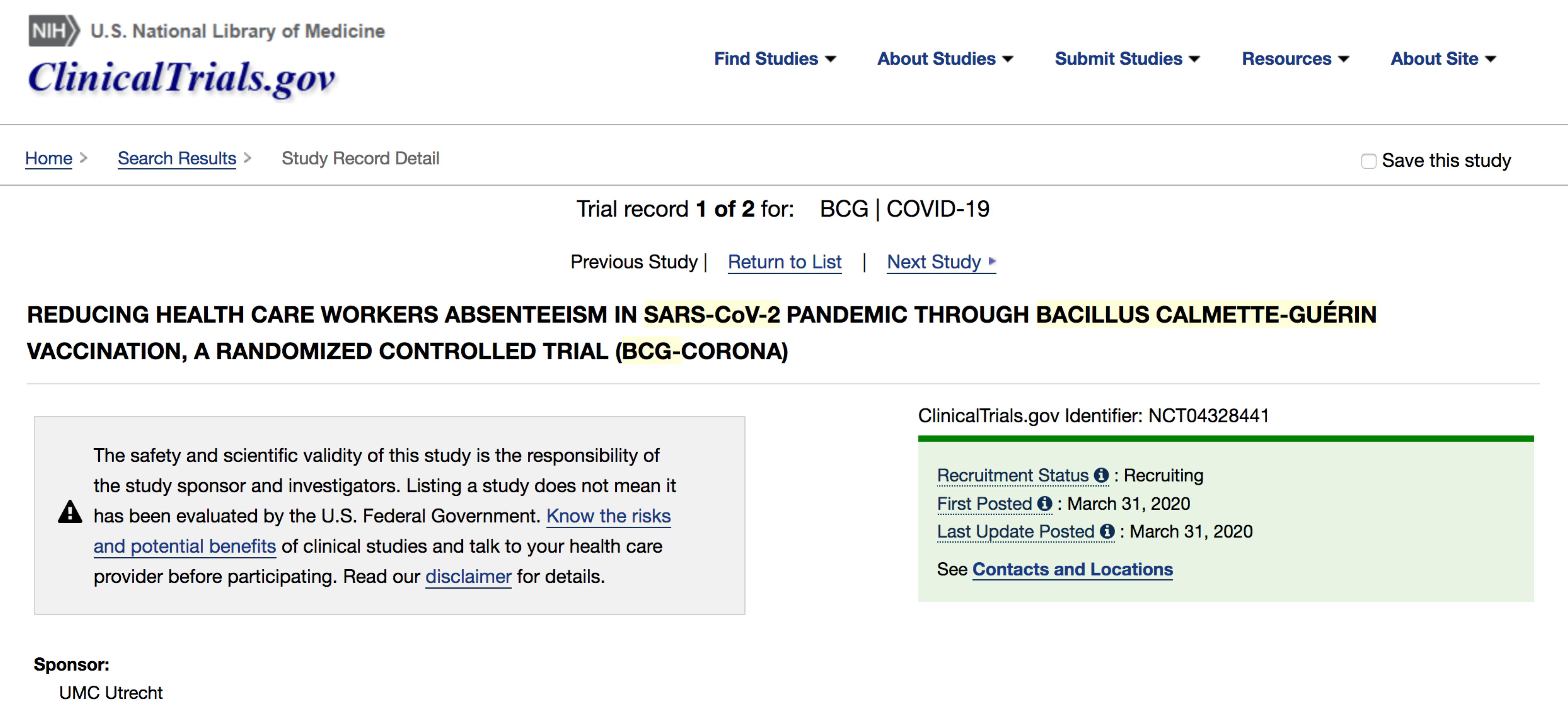Click the NIH logo badge

tap(54, 31)
